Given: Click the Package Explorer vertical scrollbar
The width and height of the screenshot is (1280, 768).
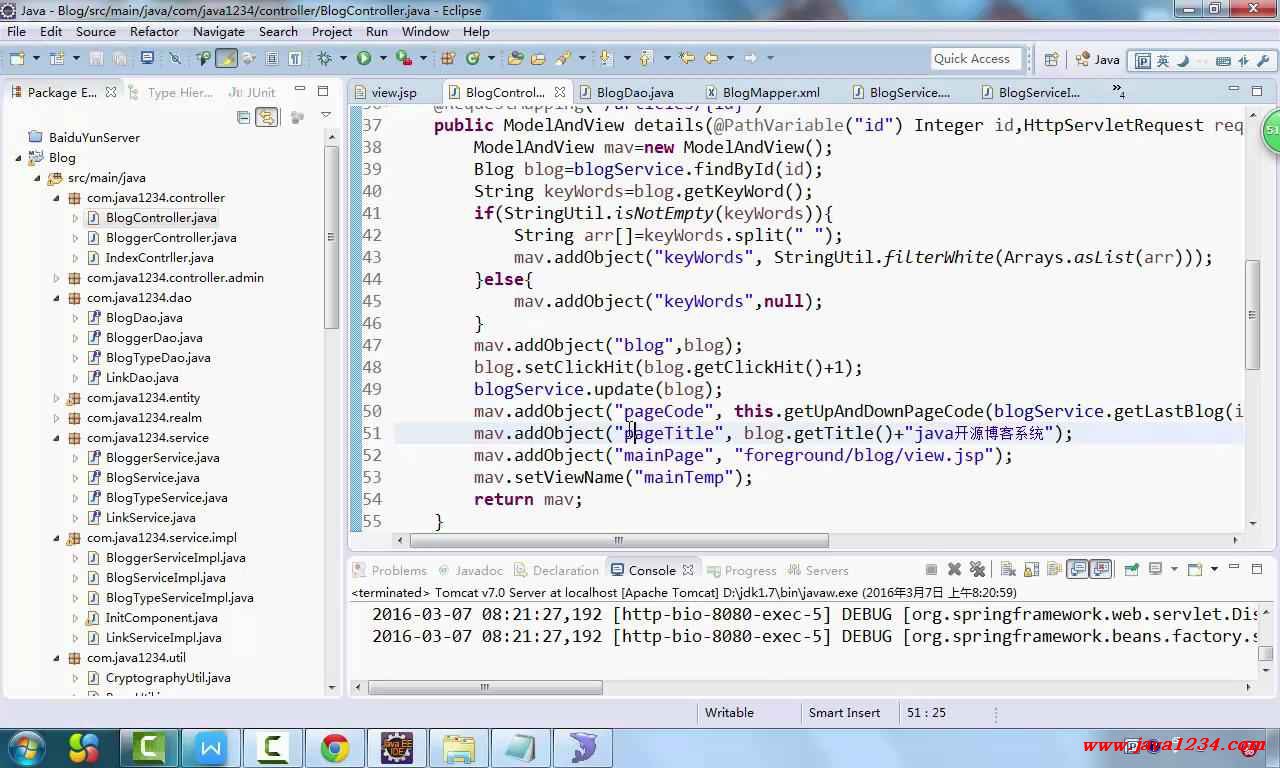Looking at the screenshot, I should tap(332, 238).
